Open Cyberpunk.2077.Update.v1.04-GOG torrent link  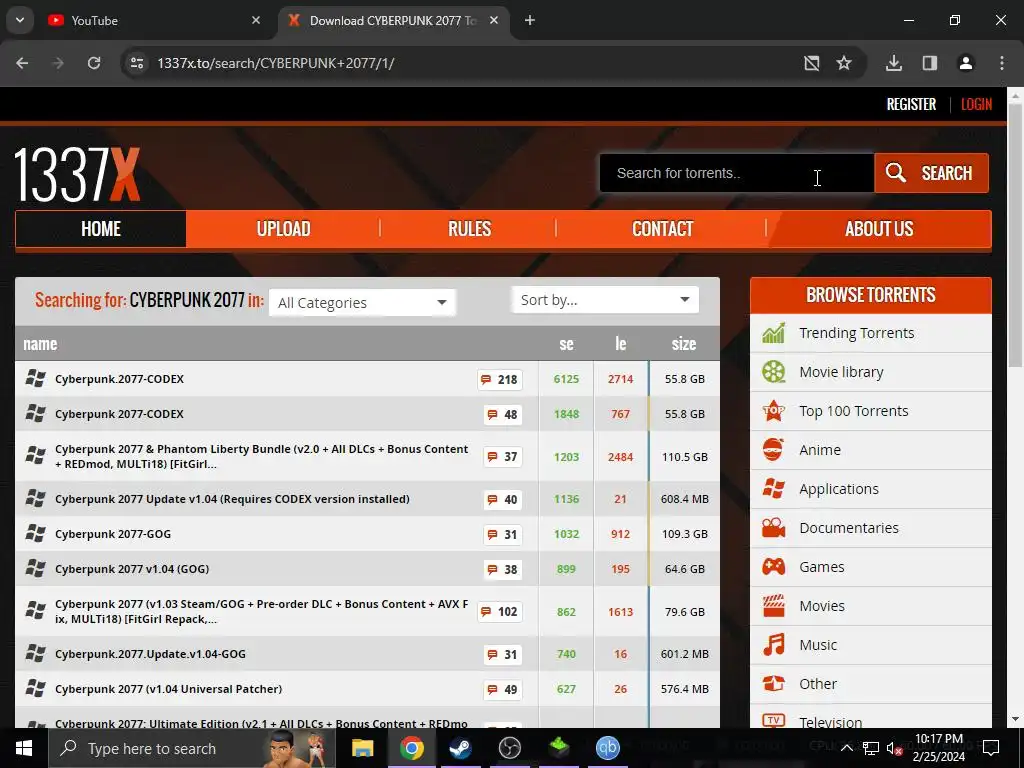(150, 654)
